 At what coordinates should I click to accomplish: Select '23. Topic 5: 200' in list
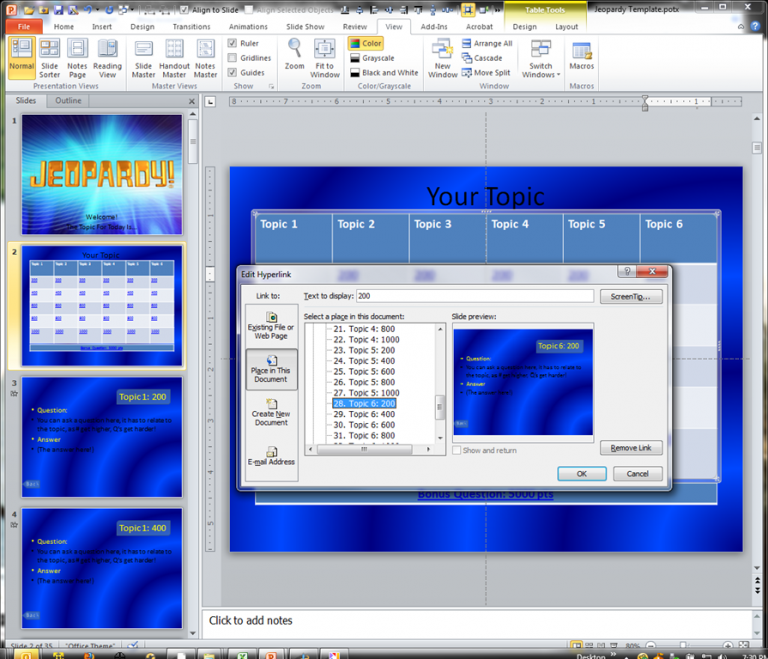(364, 350)
